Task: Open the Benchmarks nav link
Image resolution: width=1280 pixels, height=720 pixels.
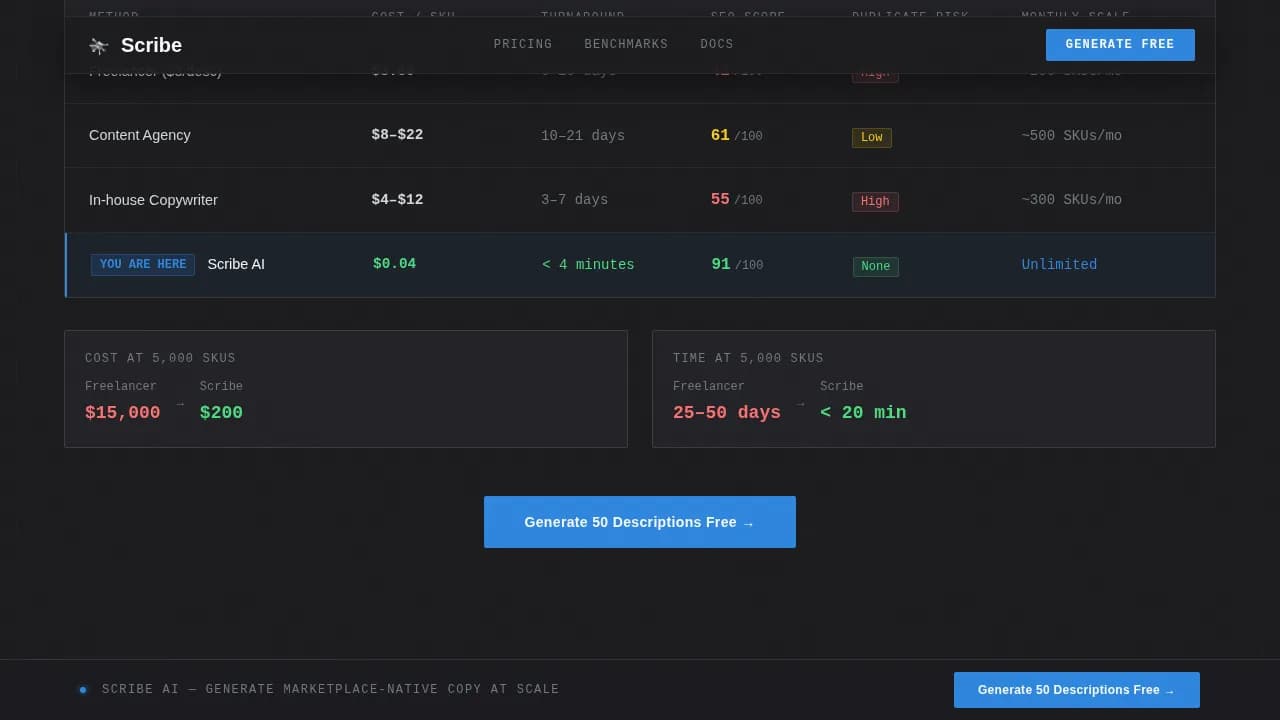Action: 626,45
